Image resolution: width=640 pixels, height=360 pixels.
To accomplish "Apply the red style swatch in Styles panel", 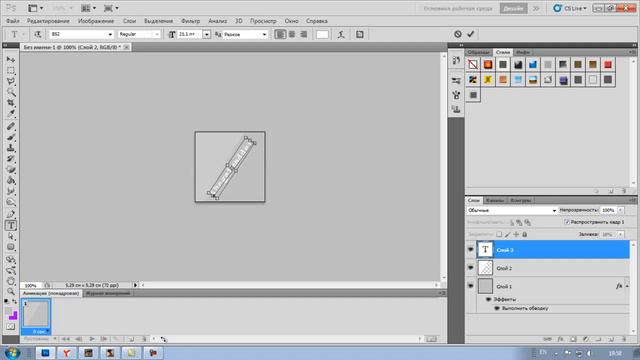I will pos(608,64).
